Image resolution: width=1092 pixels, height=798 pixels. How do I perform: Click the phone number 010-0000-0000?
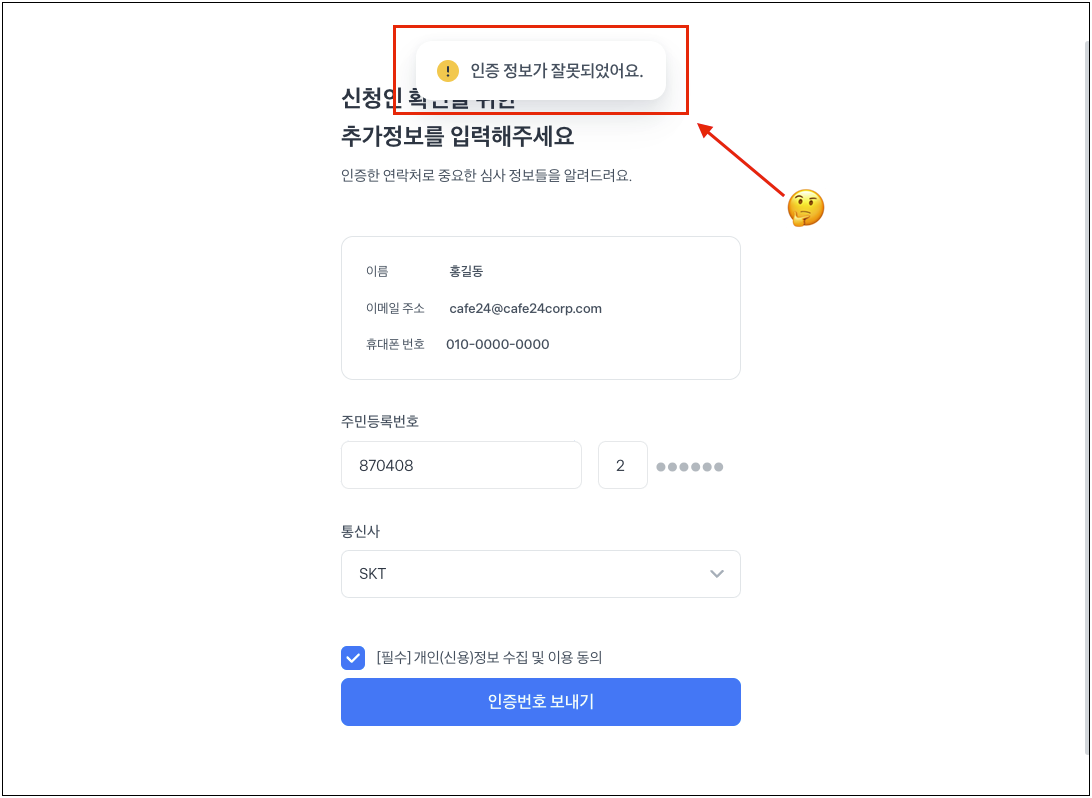coord(497,344)
